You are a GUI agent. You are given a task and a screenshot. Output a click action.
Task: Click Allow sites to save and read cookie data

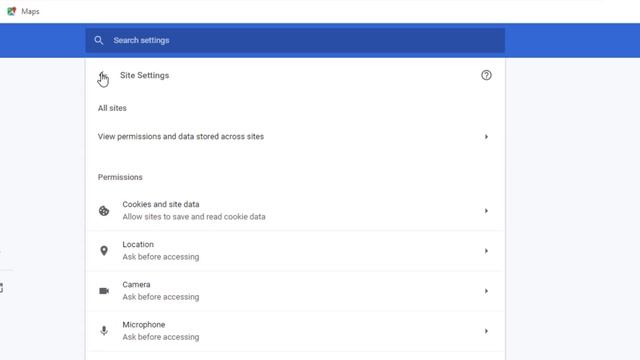tap(194, 217)
